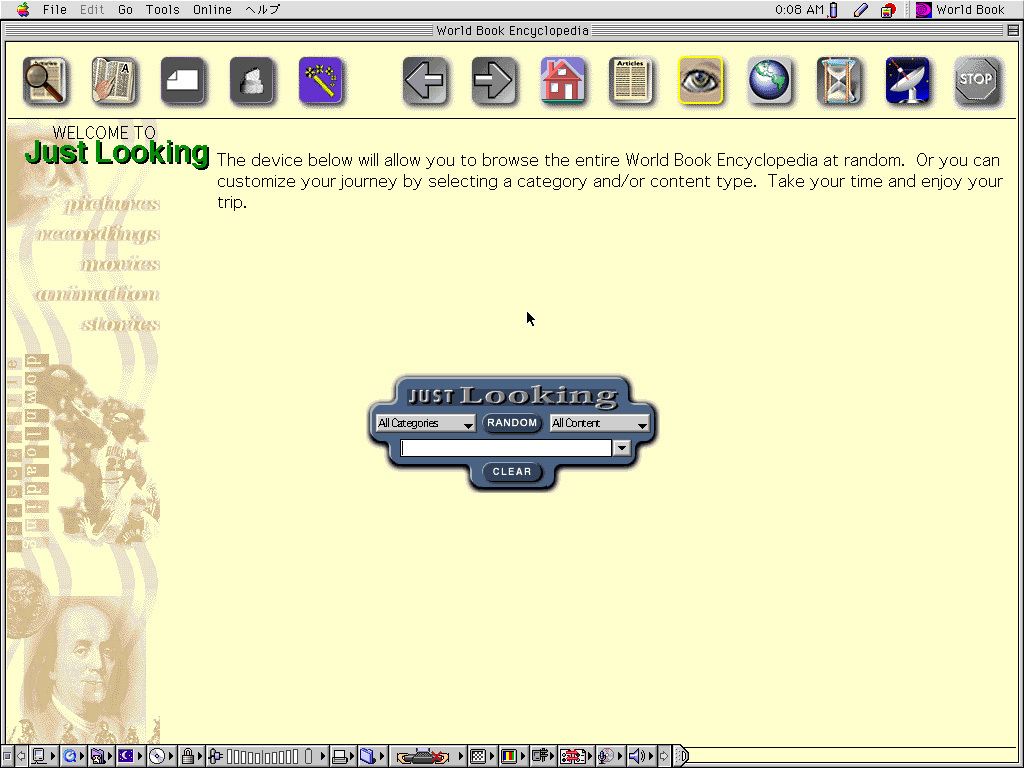
Task: Open the history dropdown arrow beside text field
Action: pos(622,448)
